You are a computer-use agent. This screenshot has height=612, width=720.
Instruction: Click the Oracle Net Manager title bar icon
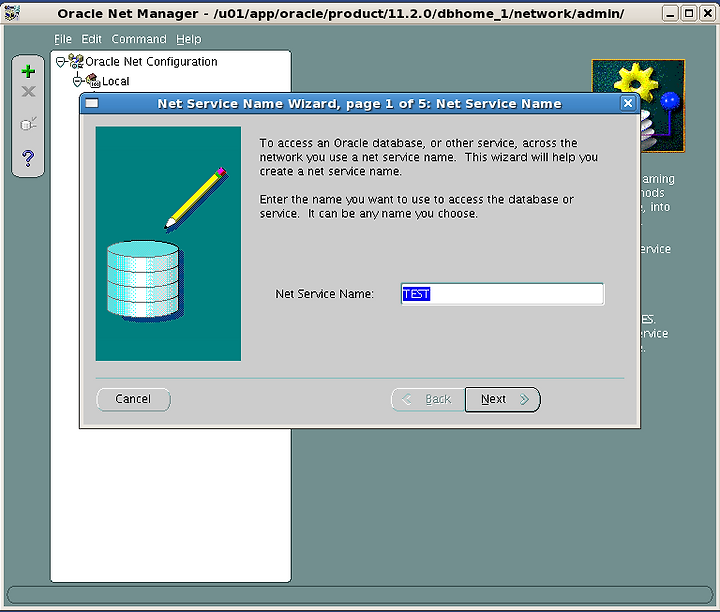tap(11, 13)
